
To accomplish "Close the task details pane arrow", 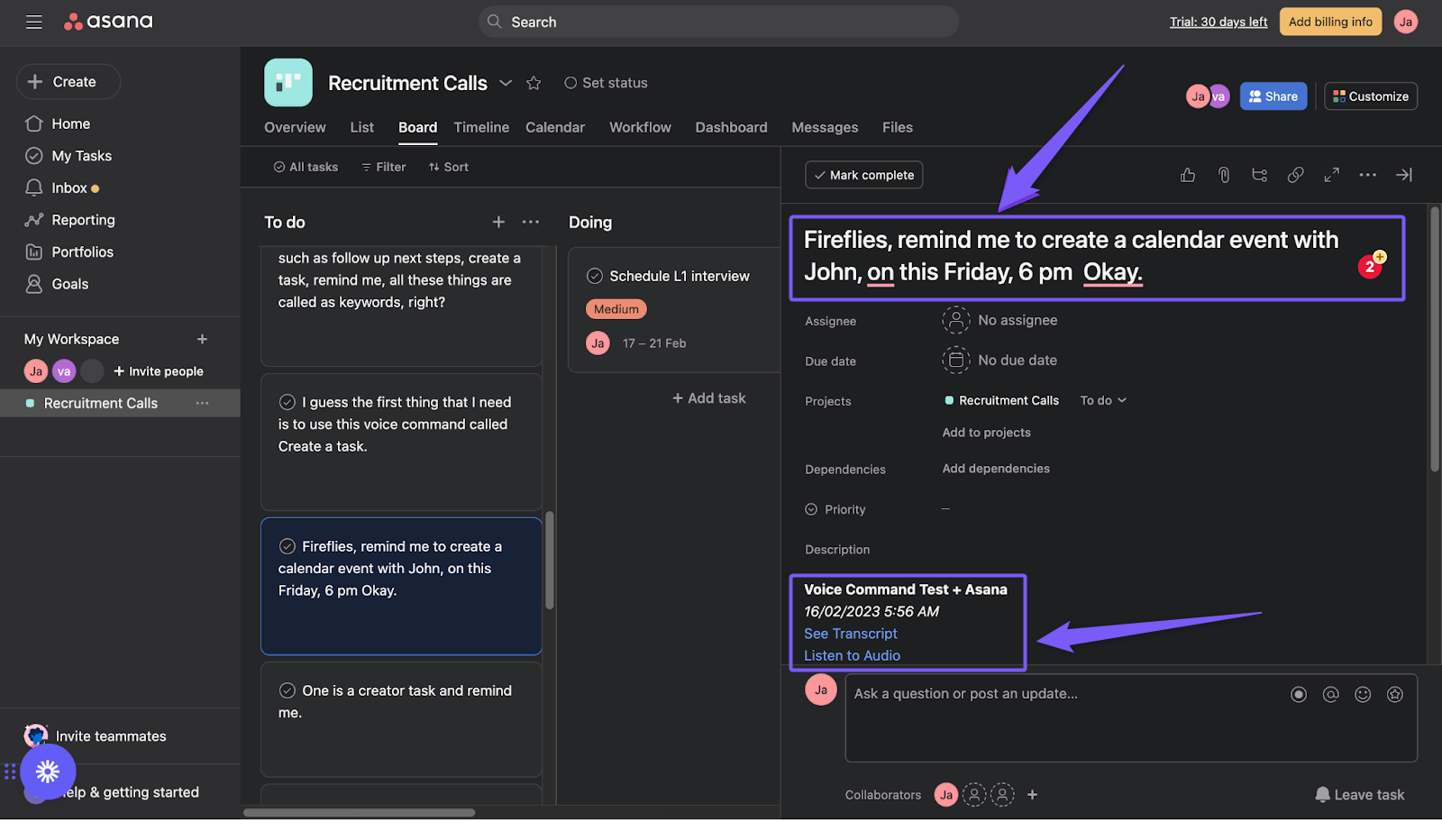I will click(1403, 175).
